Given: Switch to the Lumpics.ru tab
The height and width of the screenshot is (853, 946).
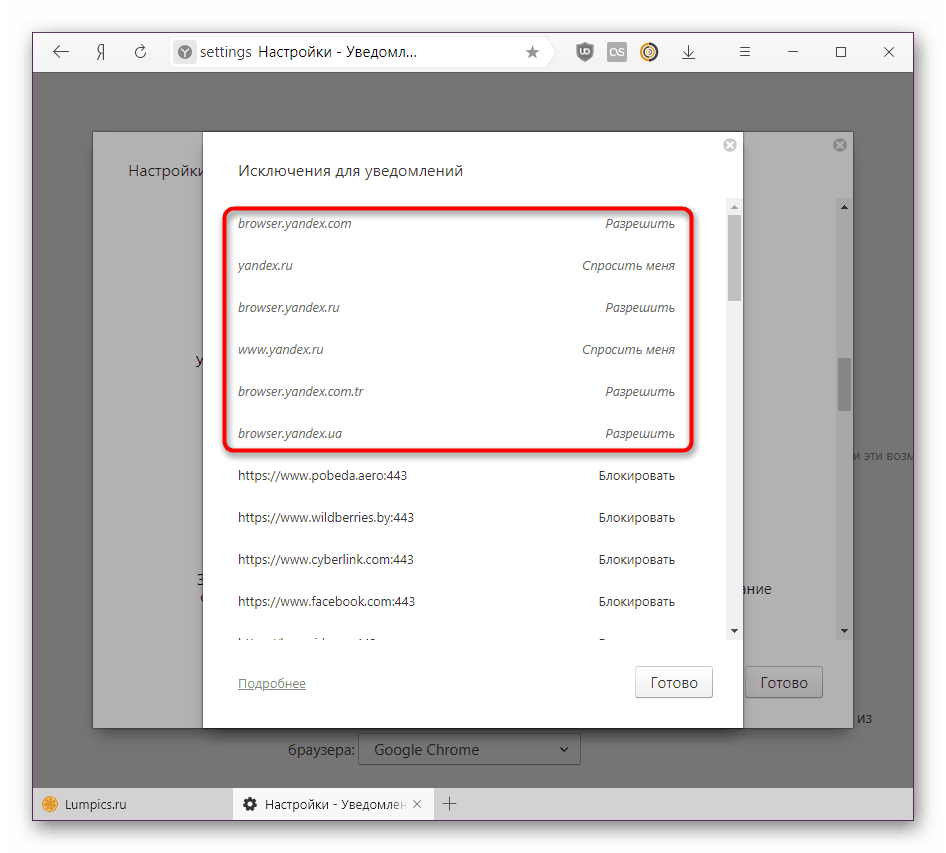Looking at the screenshot, I should [133, 804].
